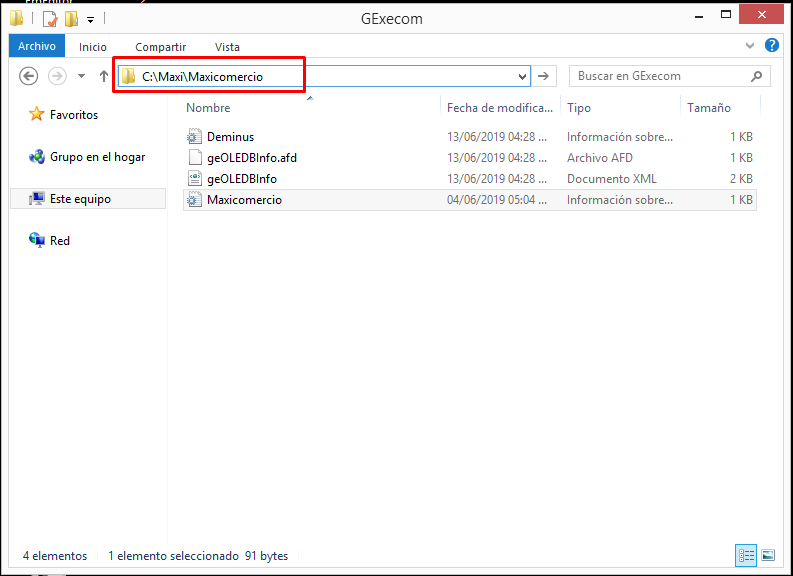The image size is (793, 576).
Task: Switch to the Compartir ribbon tab
Action: [160, 47]
